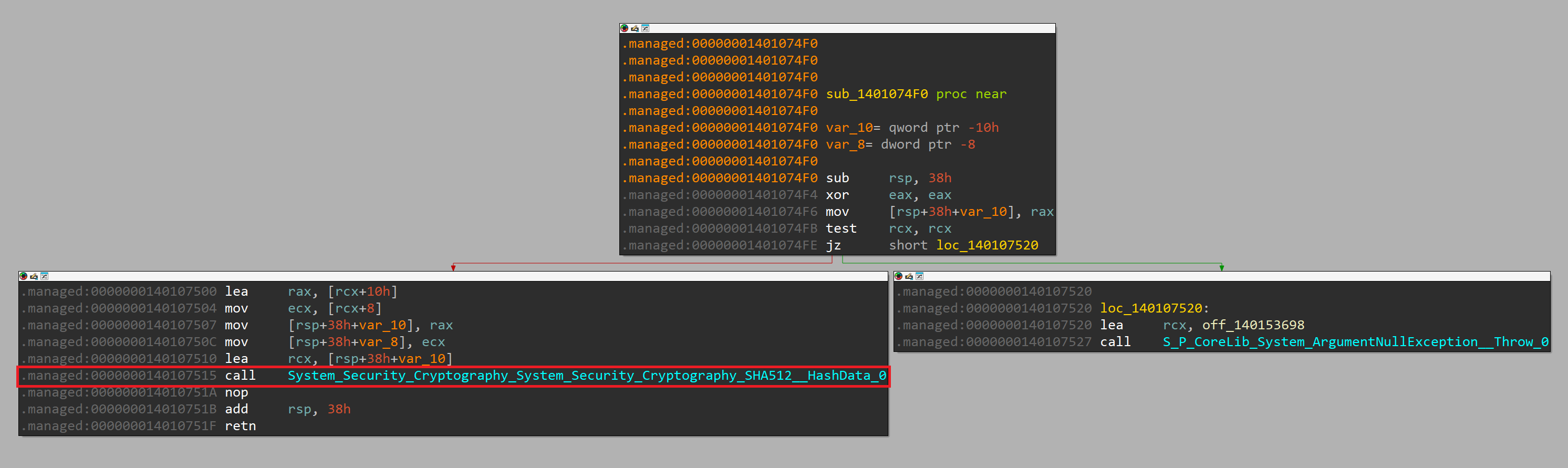The width and height of the screenshot is (1568, 468).
Task: Select the mov ecx, [rcx+8] instruction
Action: 303,308
